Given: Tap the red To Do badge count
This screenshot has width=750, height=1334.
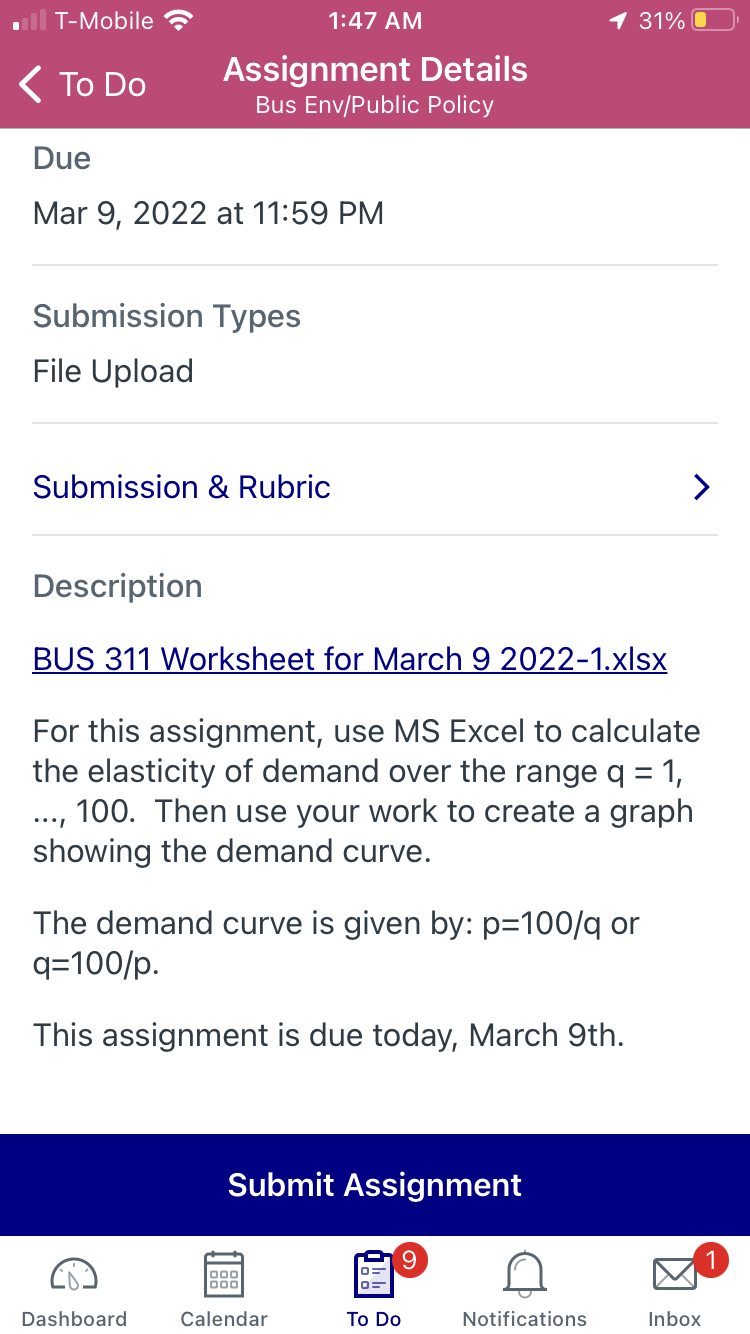Looking at the screenshot, I should 408,1260.
